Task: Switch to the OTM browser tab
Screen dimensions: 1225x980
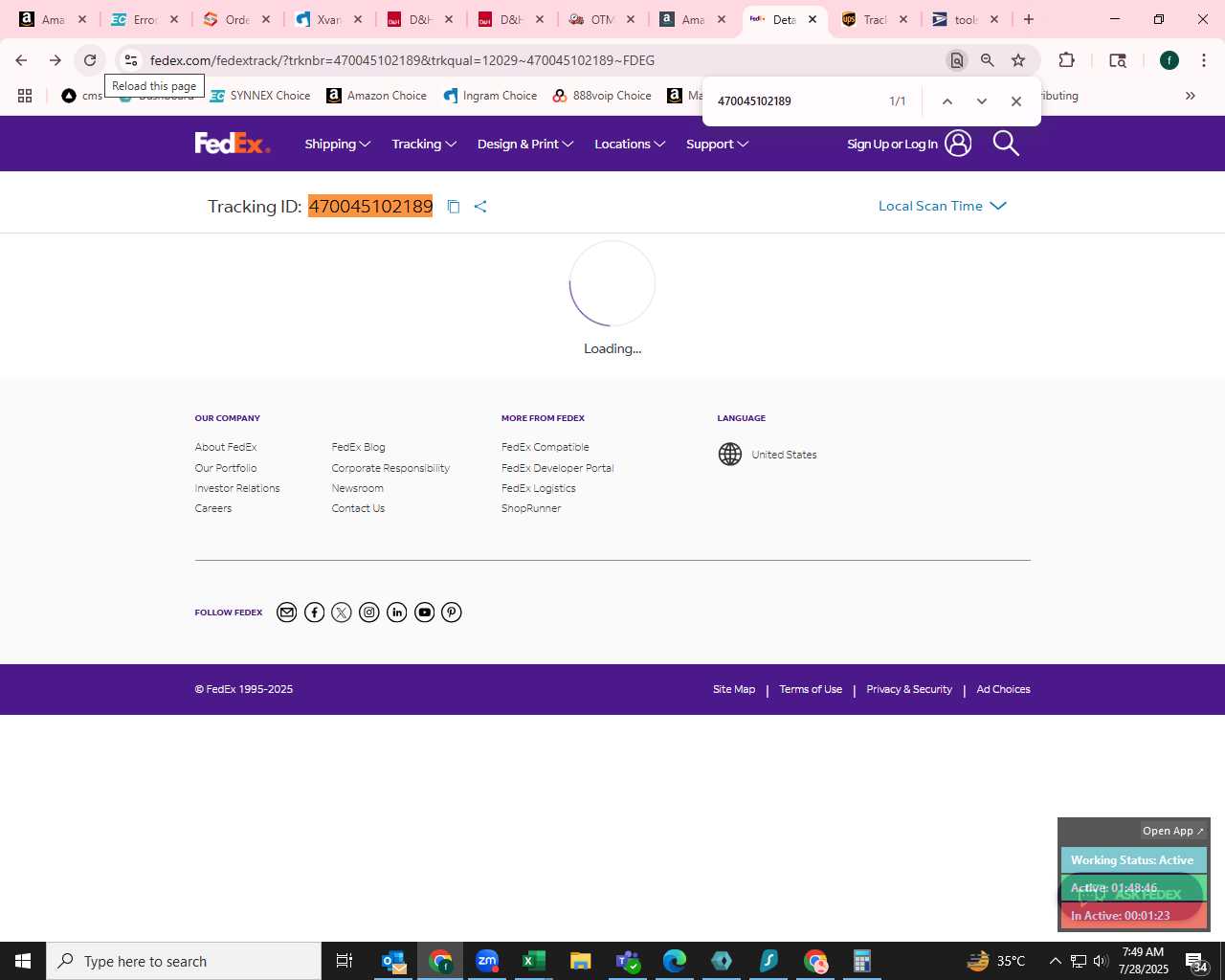Action: point(602,19)
